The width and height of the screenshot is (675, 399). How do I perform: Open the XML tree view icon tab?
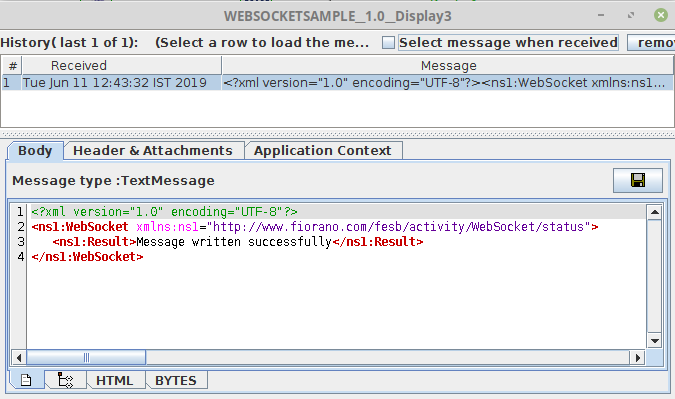point(65,380)
